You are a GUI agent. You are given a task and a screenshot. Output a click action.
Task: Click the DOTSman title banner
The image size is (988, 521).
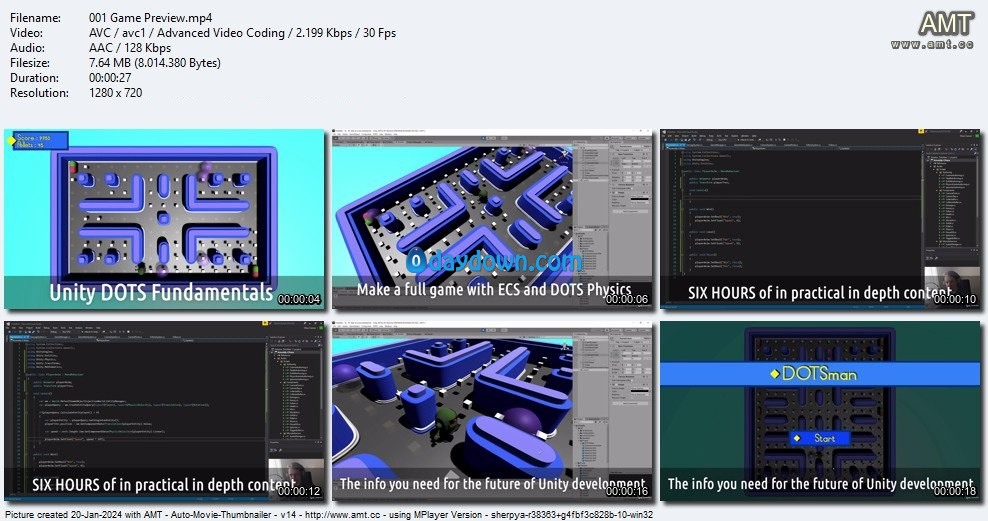click(820, 374)
